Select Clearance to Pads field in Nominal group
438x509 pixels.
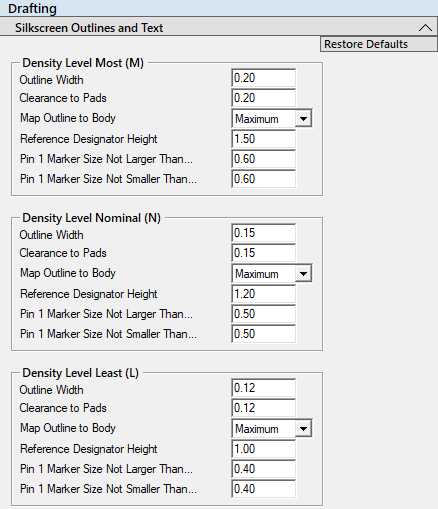coord(263,253)
